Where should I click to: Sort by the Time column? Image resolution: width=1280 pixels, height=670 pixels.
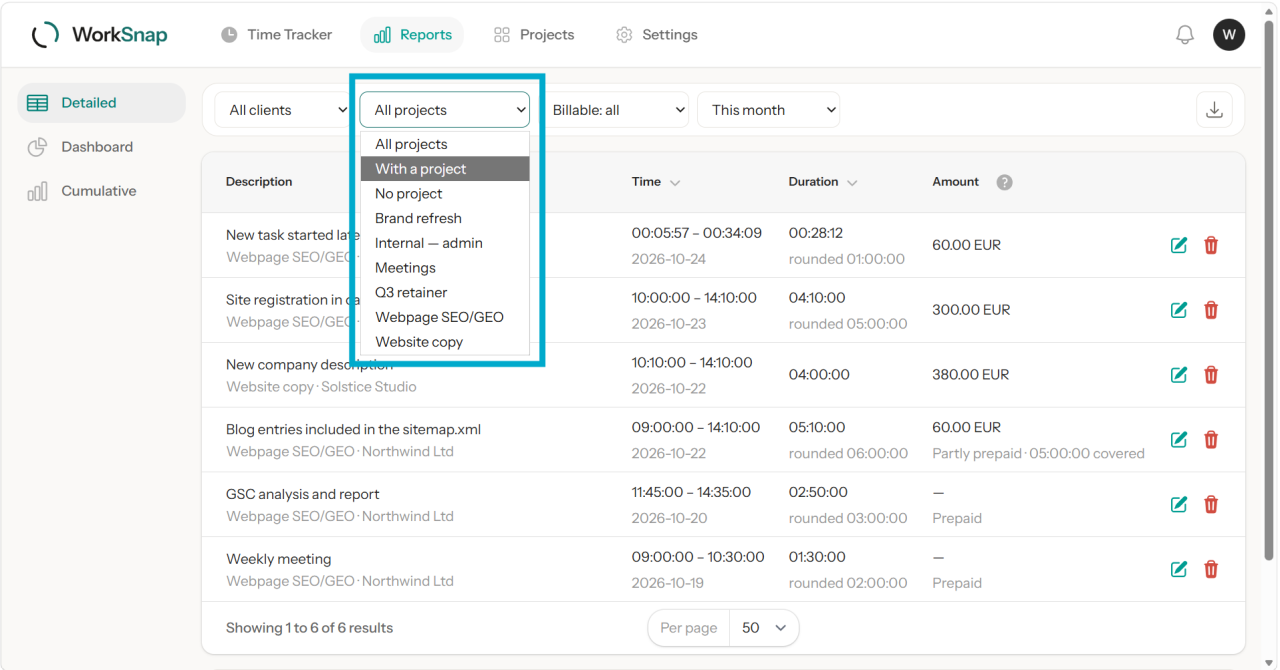[x=656, y=182]
